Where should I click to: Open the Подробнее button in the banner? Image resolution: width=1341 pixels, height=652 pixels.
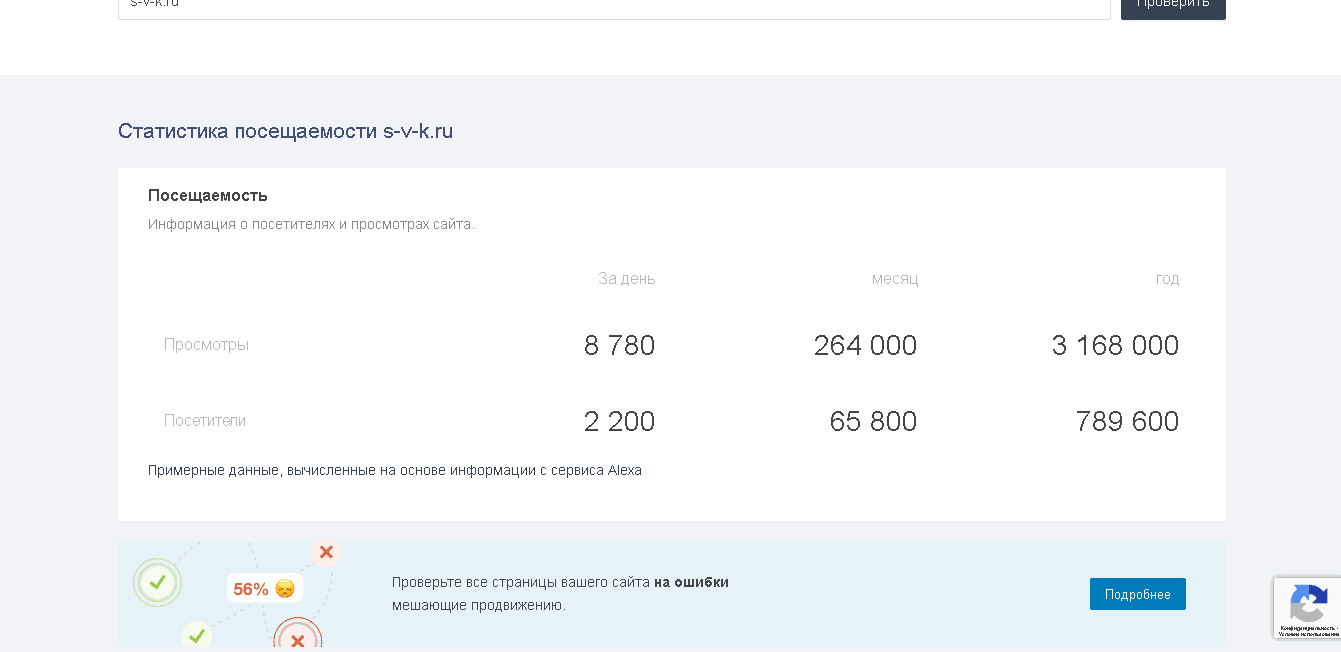coord(1137,594)
